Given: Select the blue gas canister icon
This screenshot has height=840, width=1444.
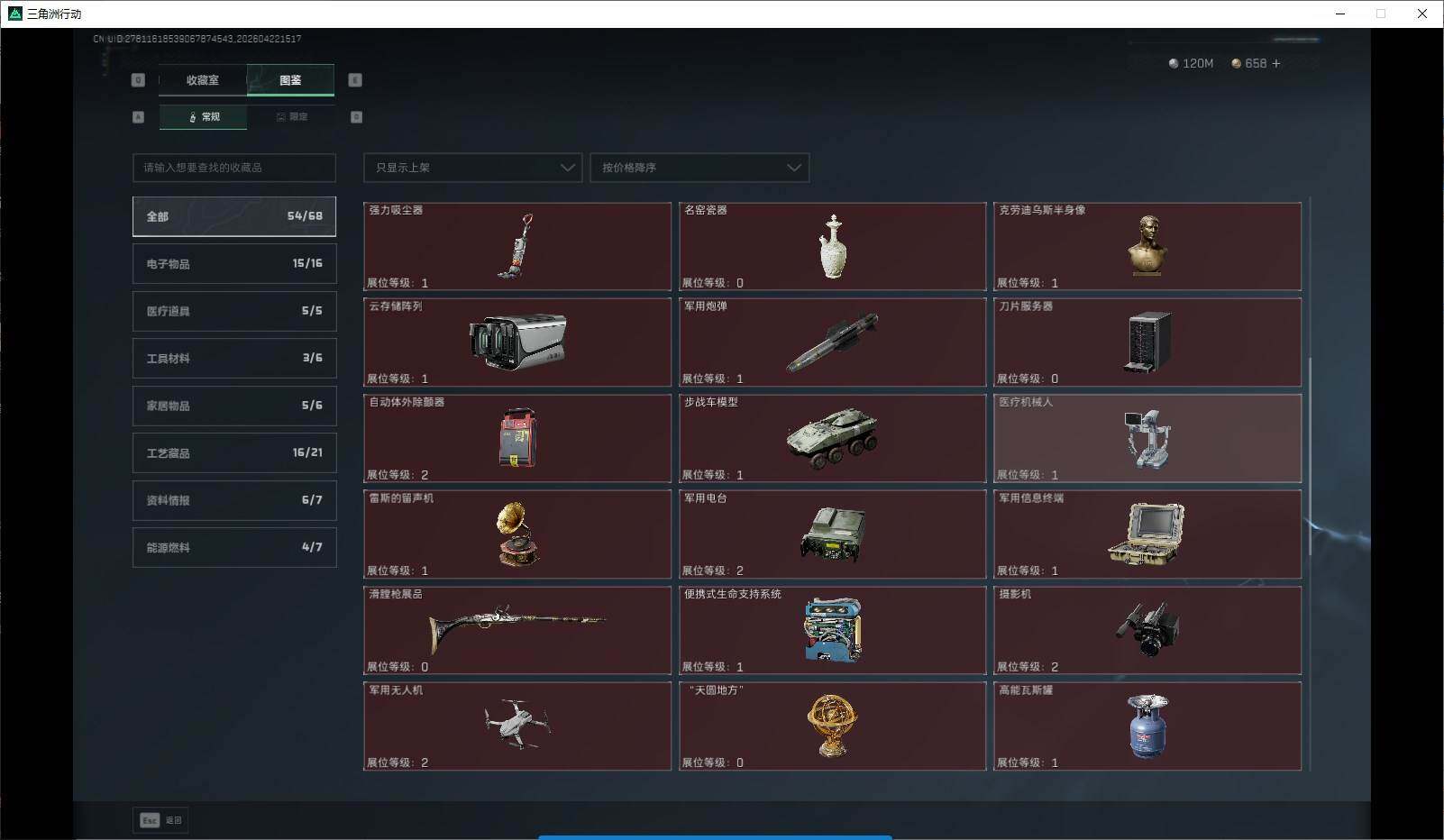Looking at the screenshot, I should 1147,726.
